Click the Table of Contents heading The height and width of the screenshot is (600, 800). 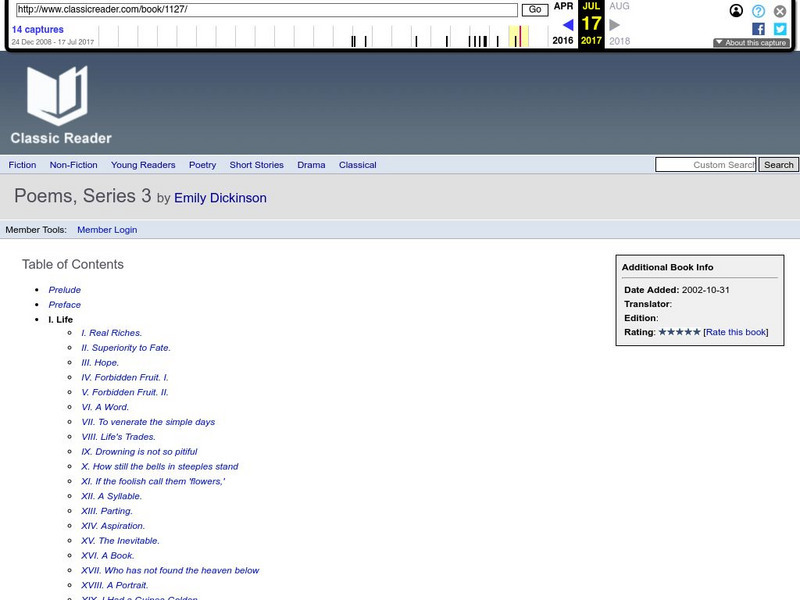[x=73, y=264]
